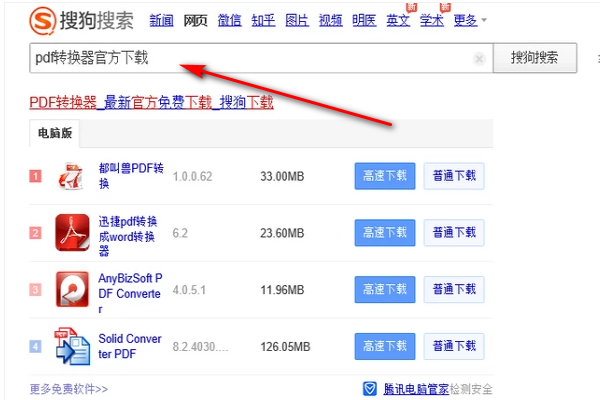The image size is (600, 400).
Task: Open the 视频 search category
Action: tap(331, 20)
